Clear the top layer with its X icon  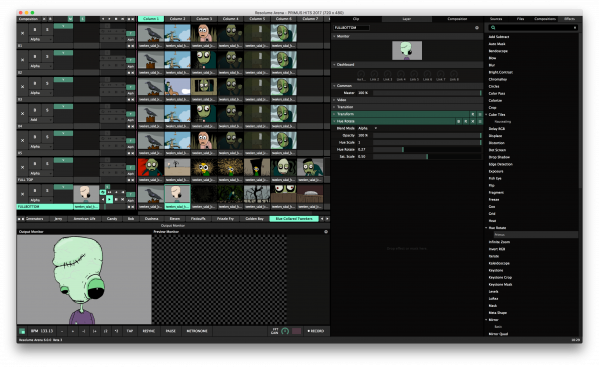click(23, 33)
